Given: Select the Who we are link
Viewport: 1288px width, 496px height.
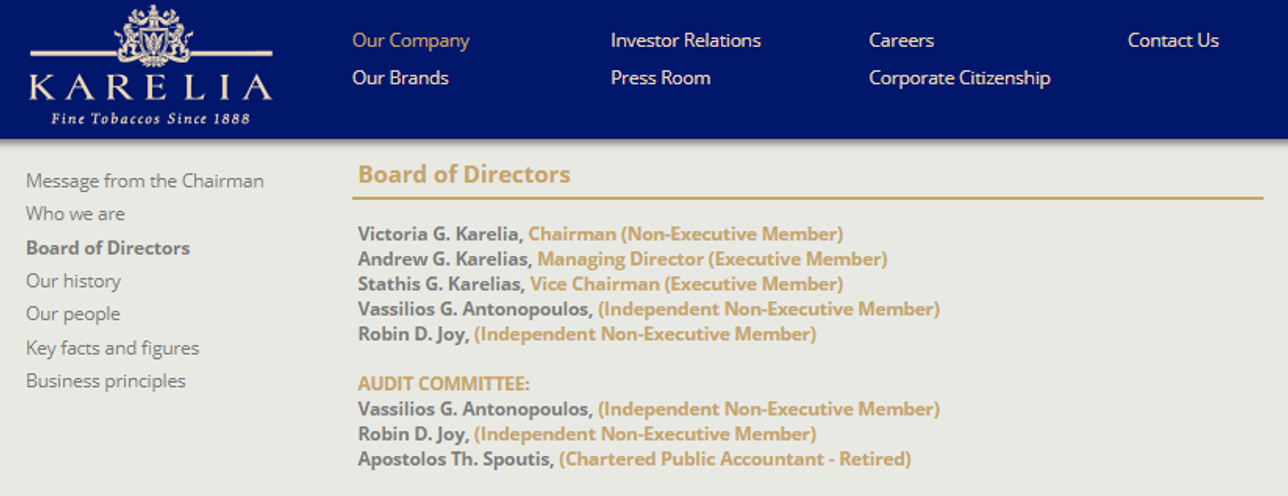Looking at the screenshot, I should (x=75, y=214).
